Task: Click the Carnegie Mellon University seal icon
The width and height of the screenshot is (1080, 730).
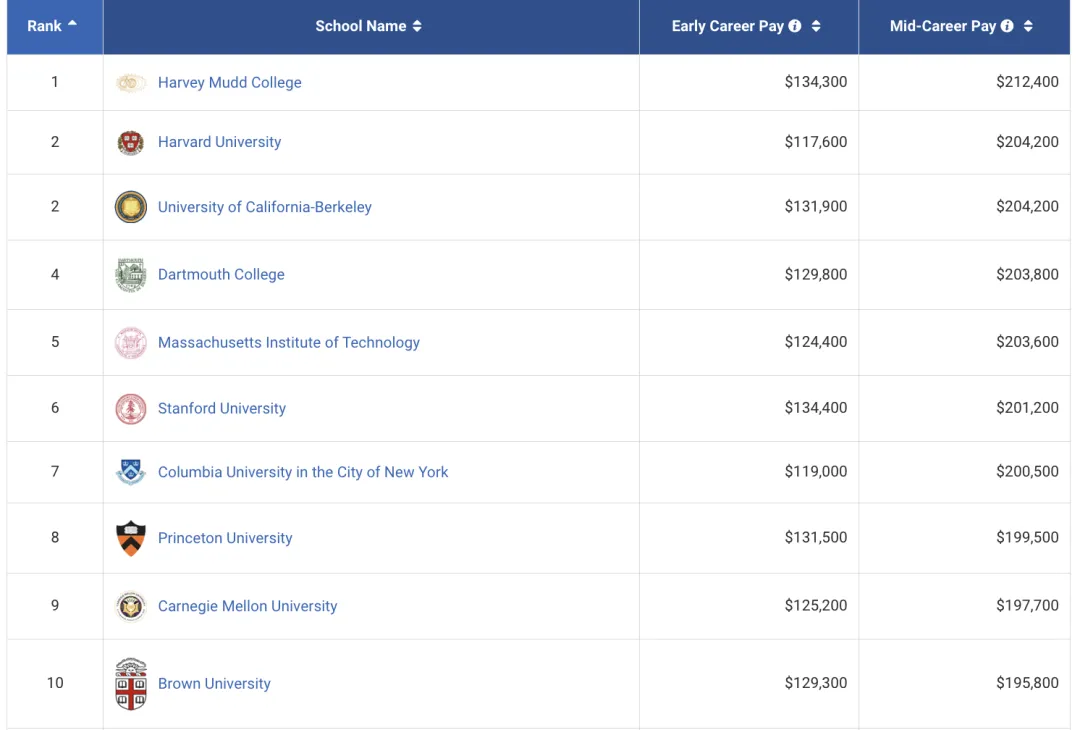Action: [x=131, y=606]
